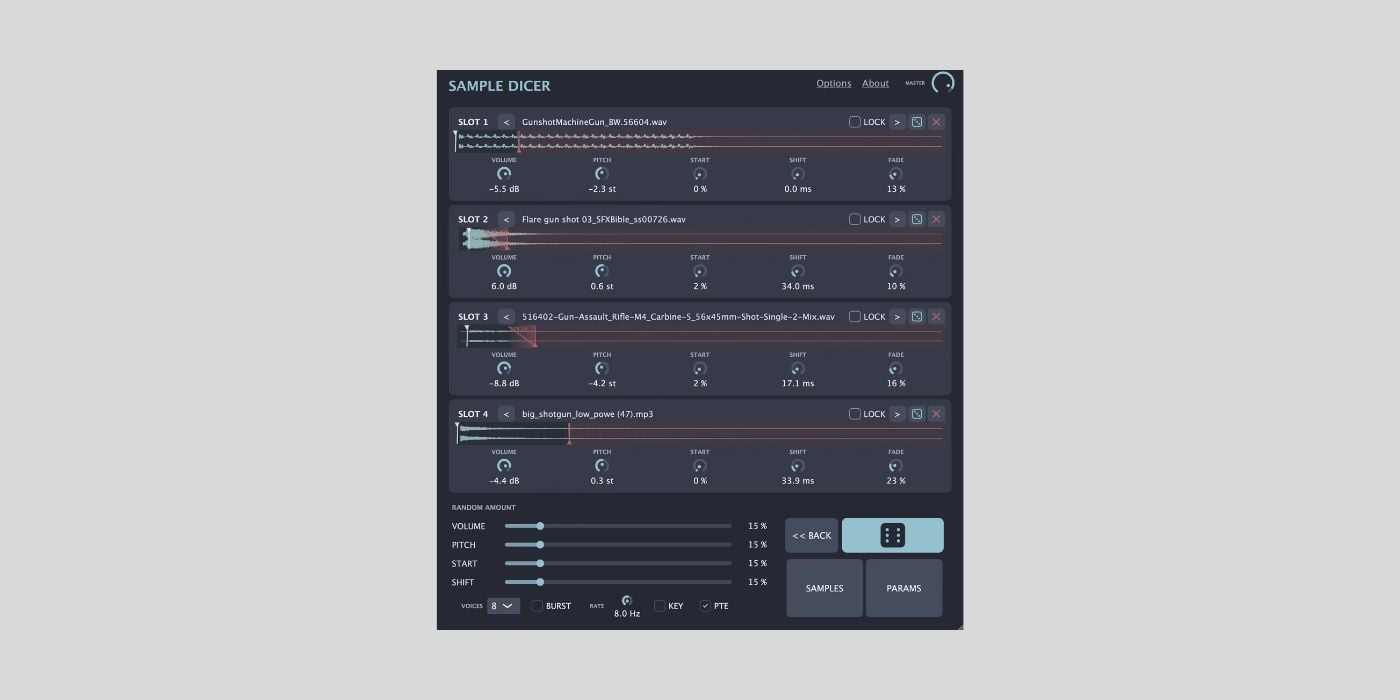
Task: Randomize Slot 4 with its dice icon
Action: 917,414
